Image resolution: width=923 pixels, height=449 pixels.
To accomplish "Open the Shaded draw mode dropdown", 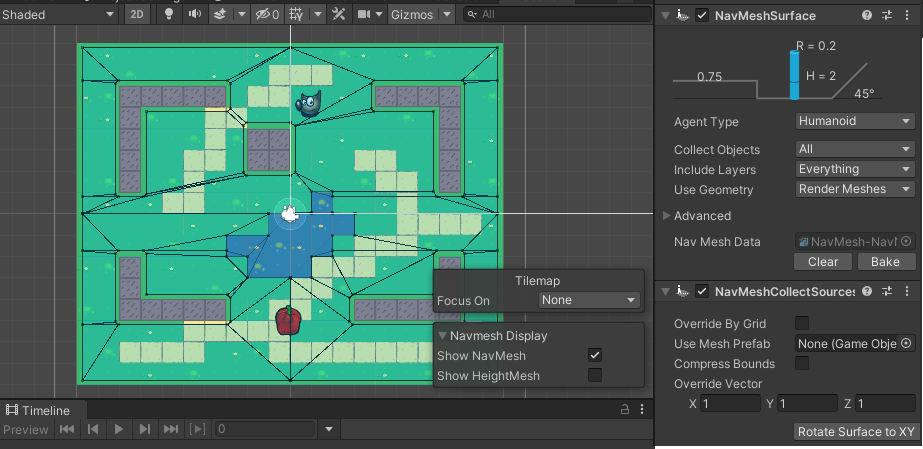I will 59,15.
